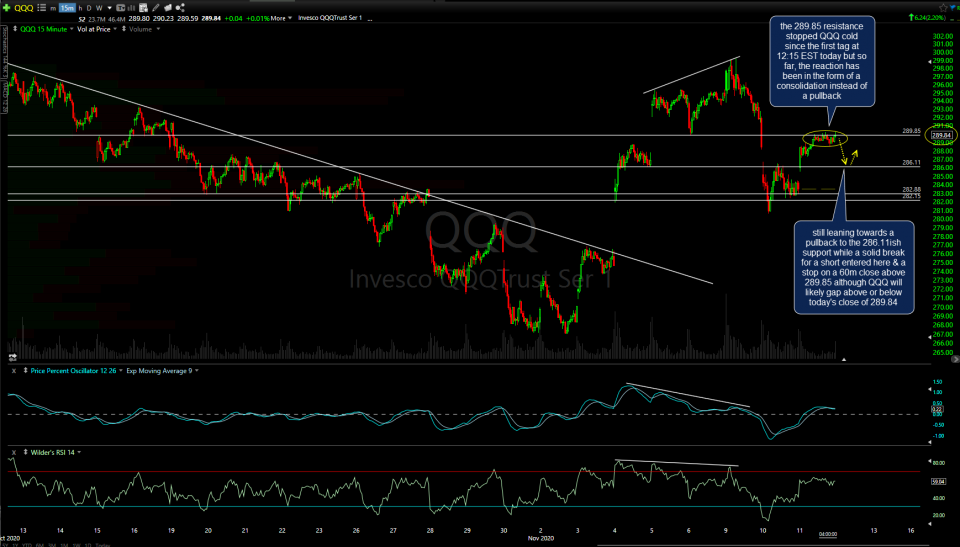Click the RSI current value tag 59.04
This screenshot has width=960, height=547.
(938, 481)
